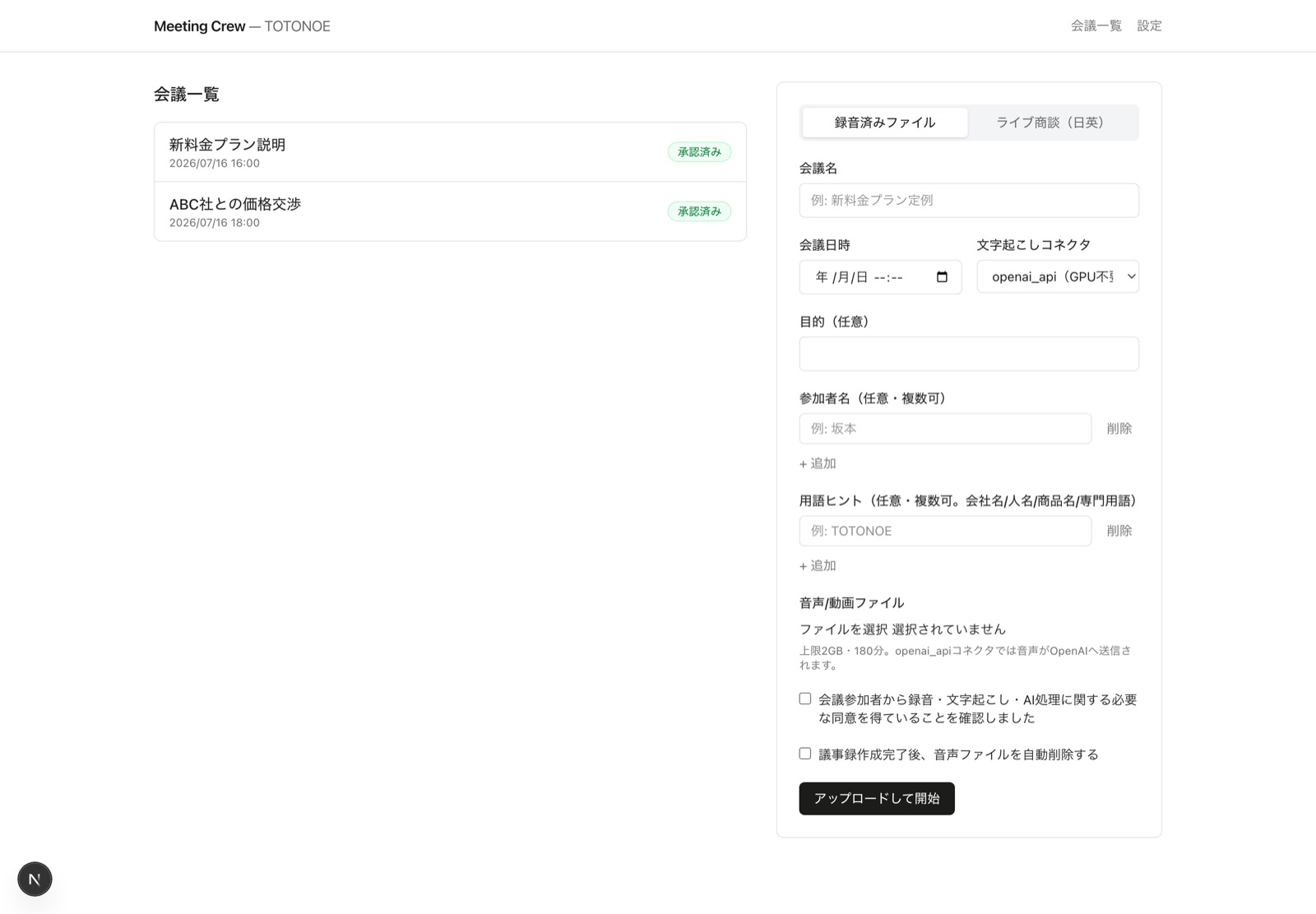The height and width of the screenshot is (914, 1316).
Task: Click the date 2026/07/16 18:00
Action: coord(215,223)
